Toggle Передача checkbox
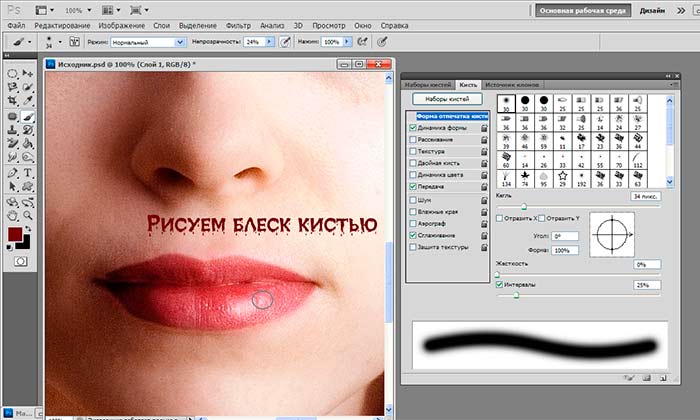The height and width of the screenshot is (420, 700). tap(413, 187)
